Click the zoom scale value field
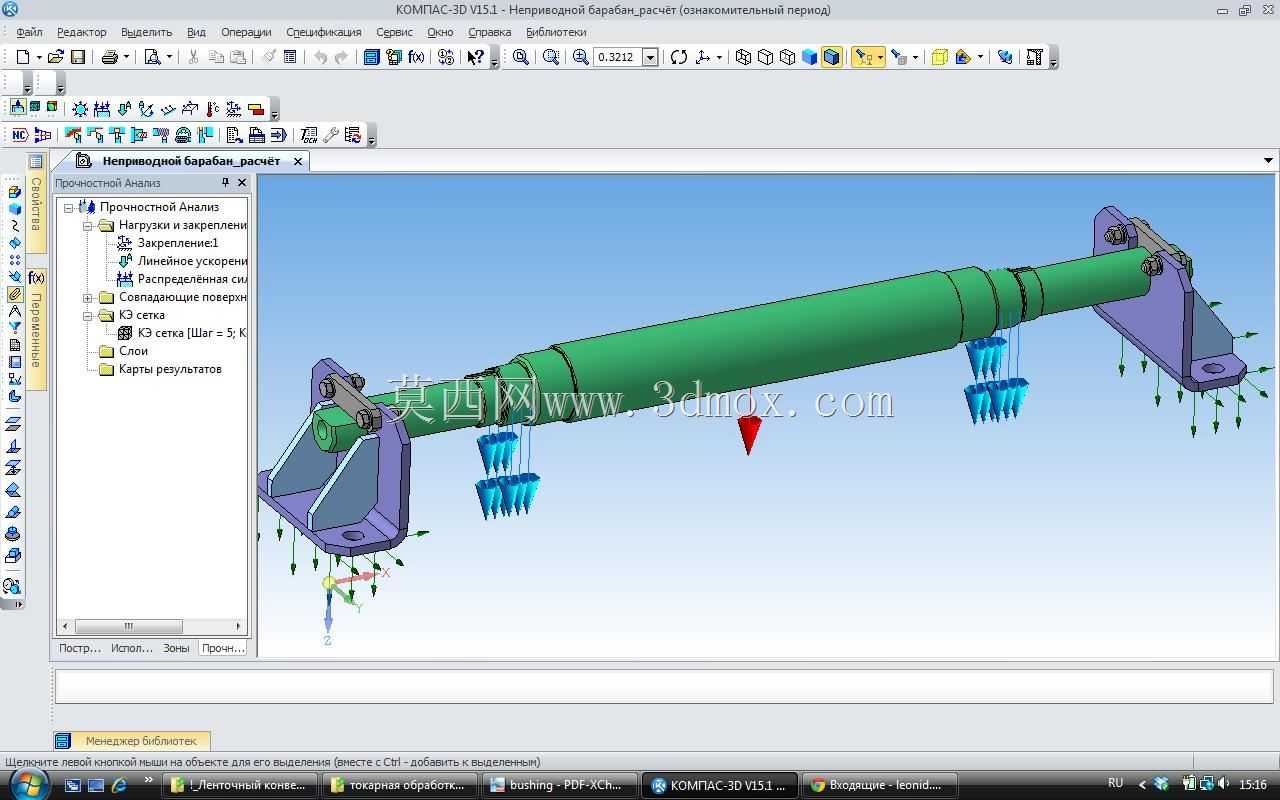This screenshot has height=800, width=1280. tap(617, 57)
